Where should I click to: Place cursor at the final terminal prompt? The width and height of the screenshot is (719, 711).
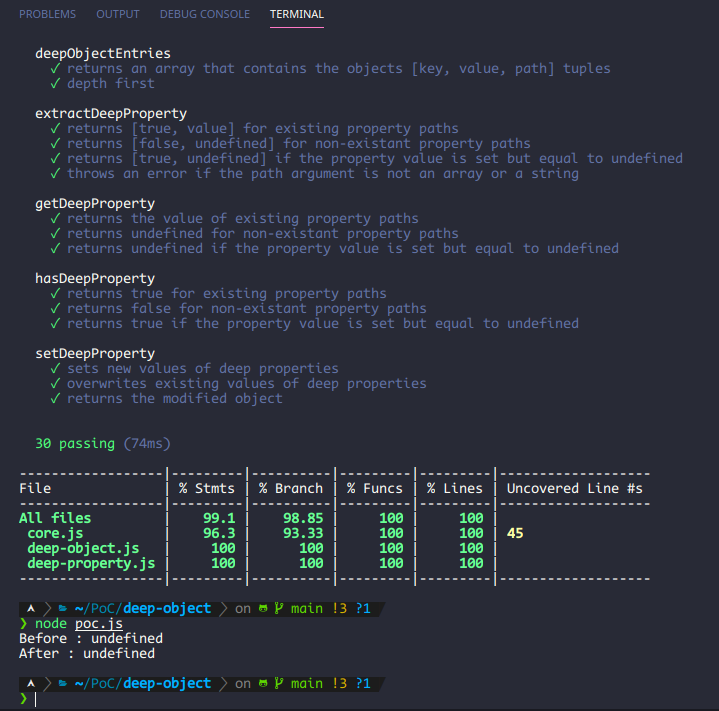click(35, 699)
